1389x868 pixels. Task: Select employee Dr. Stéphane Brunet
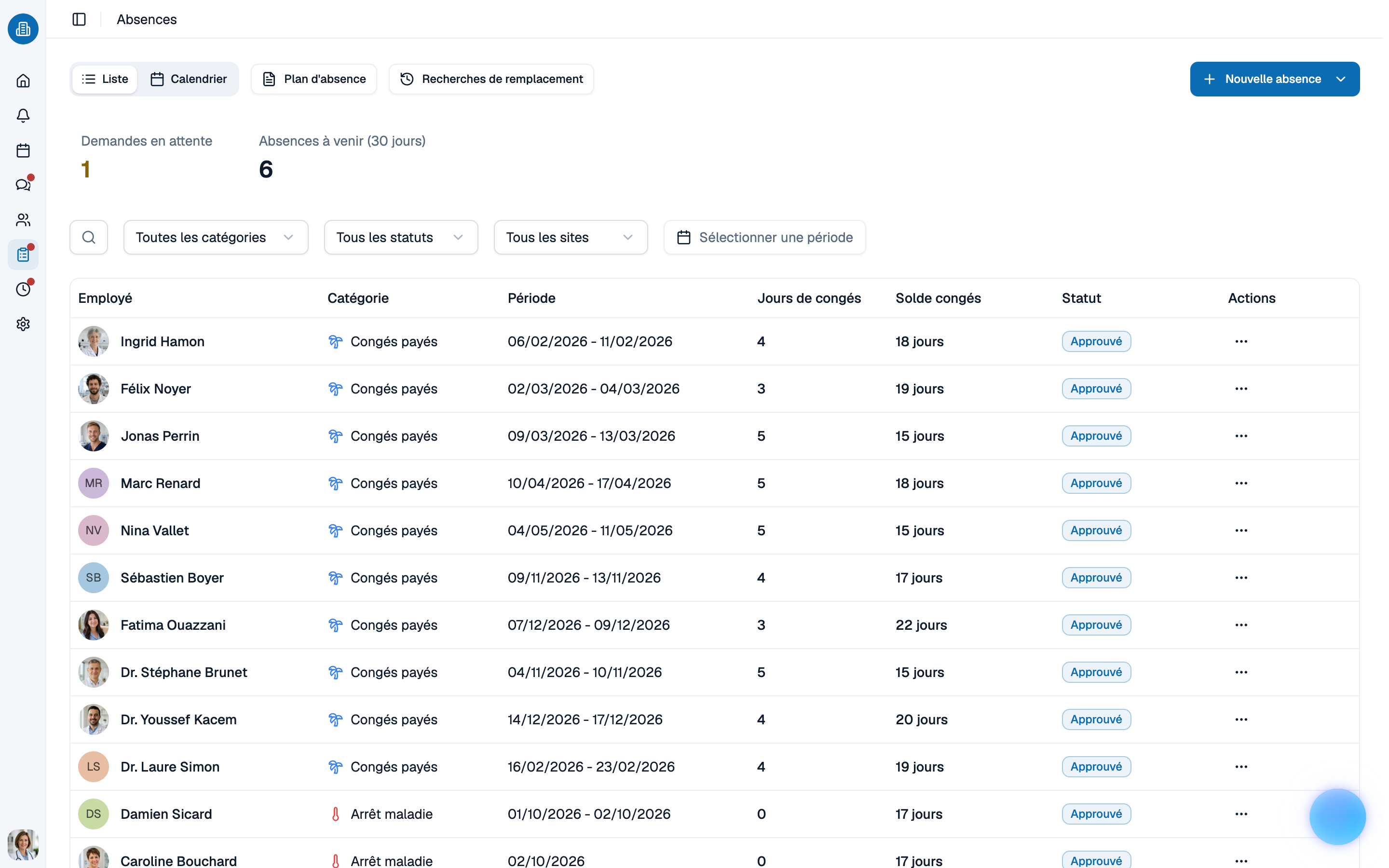point(184,672)
